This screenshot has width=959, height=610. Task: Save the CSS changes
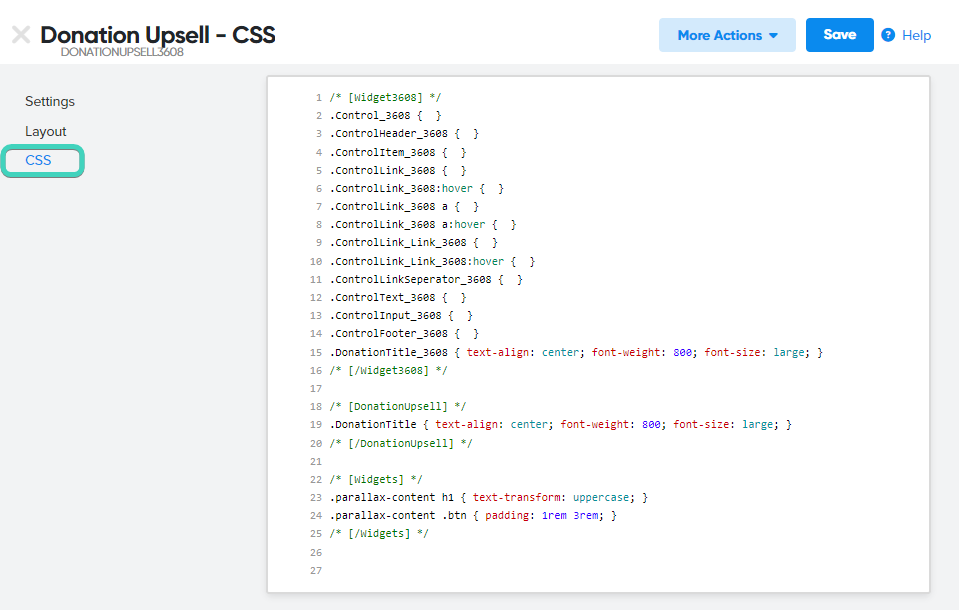pyautogui.click(x=839, y=35)
